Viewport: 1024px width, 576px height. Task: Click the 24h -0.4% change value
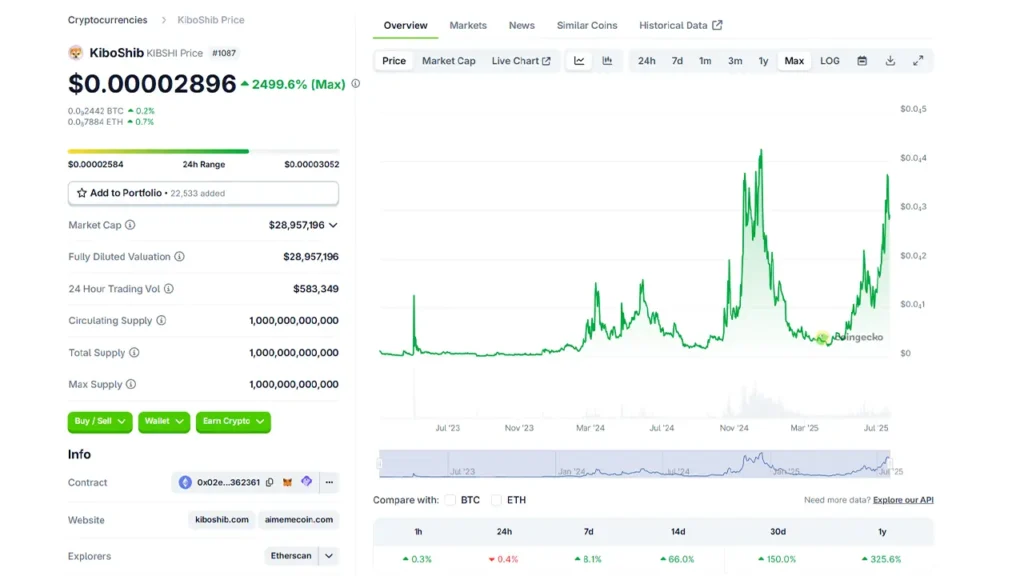tap(504, 560)
